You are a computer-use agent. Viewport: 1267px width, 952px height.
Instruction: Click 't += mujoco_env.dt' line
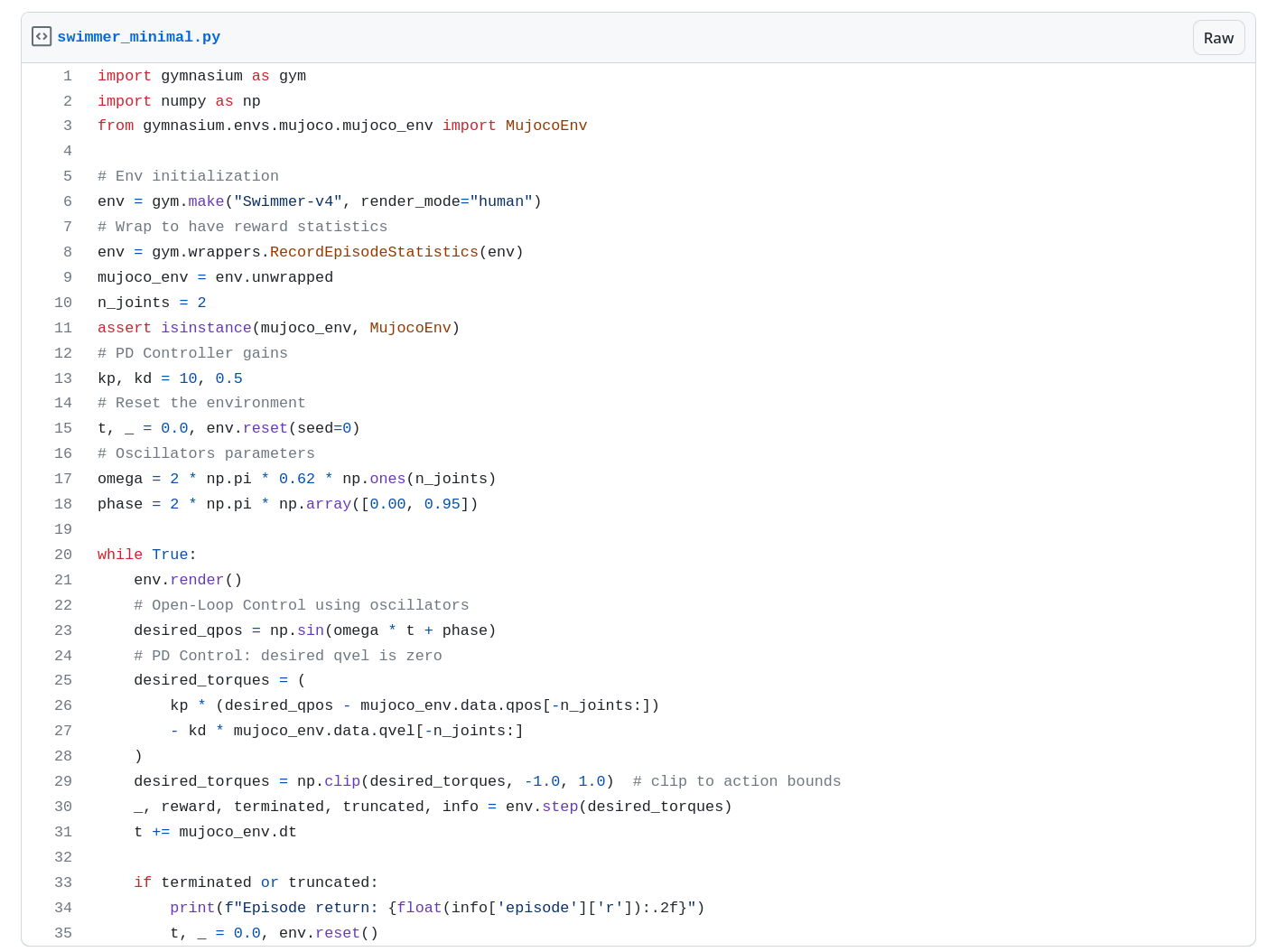point(215,832)
